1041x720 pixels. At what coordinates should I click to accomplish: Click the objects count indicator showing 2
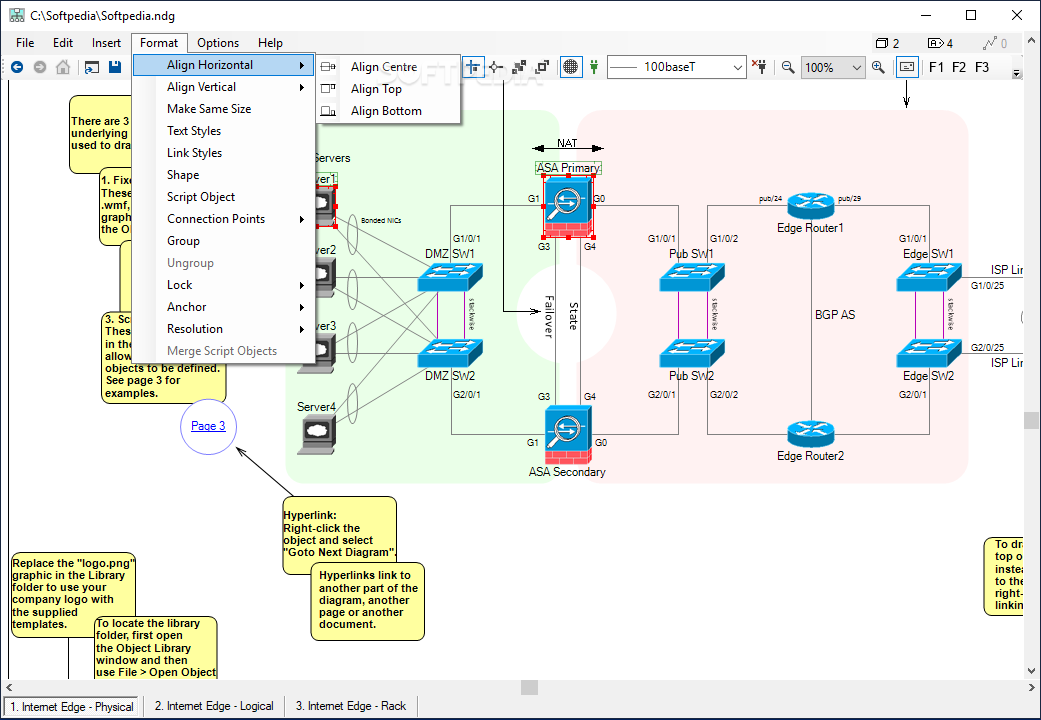[887, 43]
